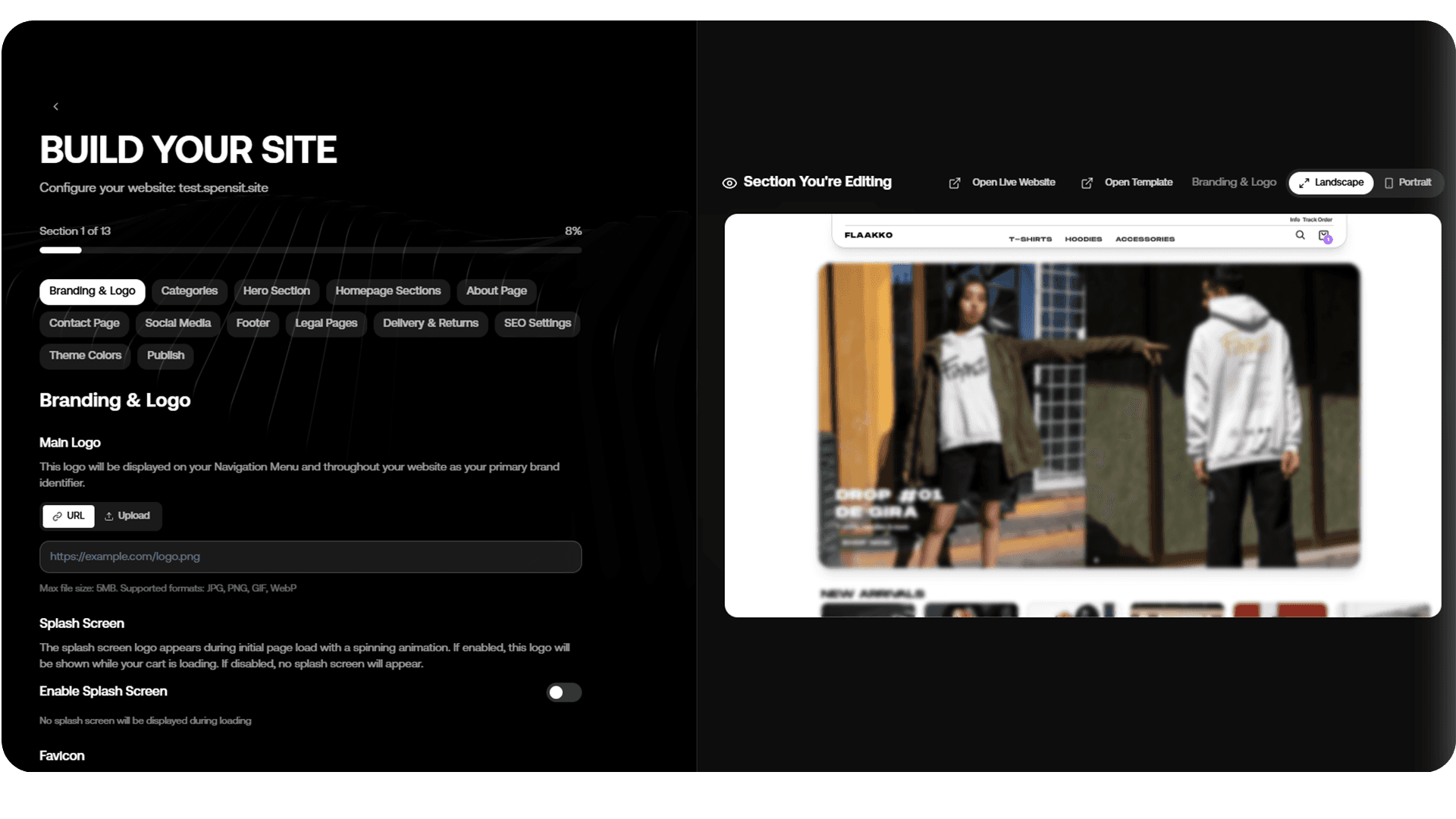Go to the Hero Section tab

[277, 291]
